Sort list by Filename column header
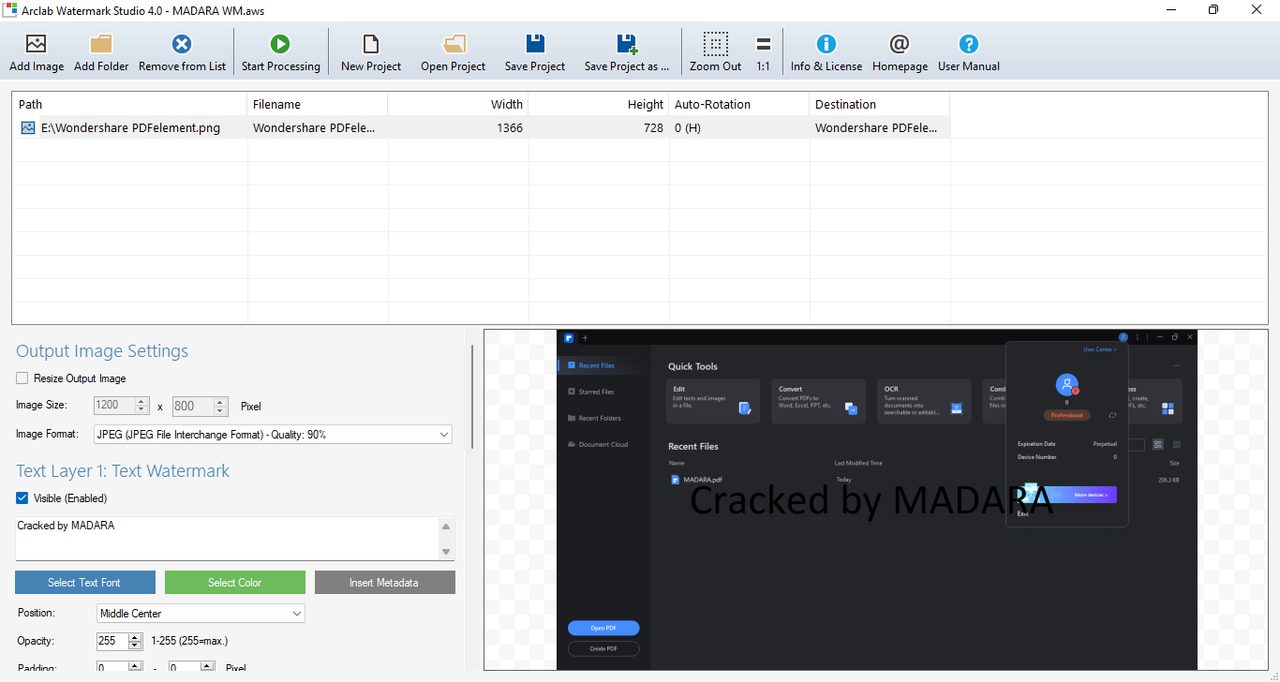 click(317, 104)
